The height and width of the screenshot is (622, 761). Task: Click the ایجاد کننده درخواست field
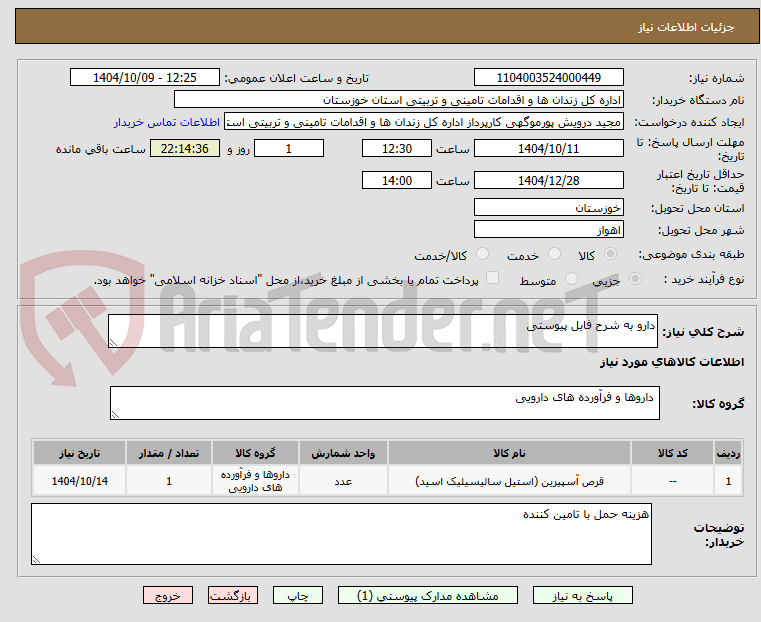click(424, 122)
